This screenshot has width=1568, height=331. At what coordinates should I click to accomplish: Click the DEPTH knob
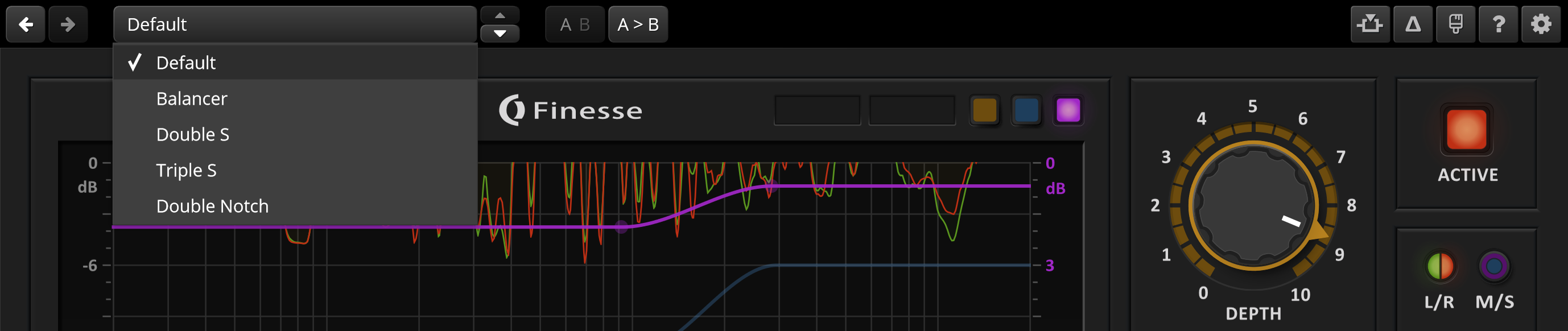pos(1253,205)
